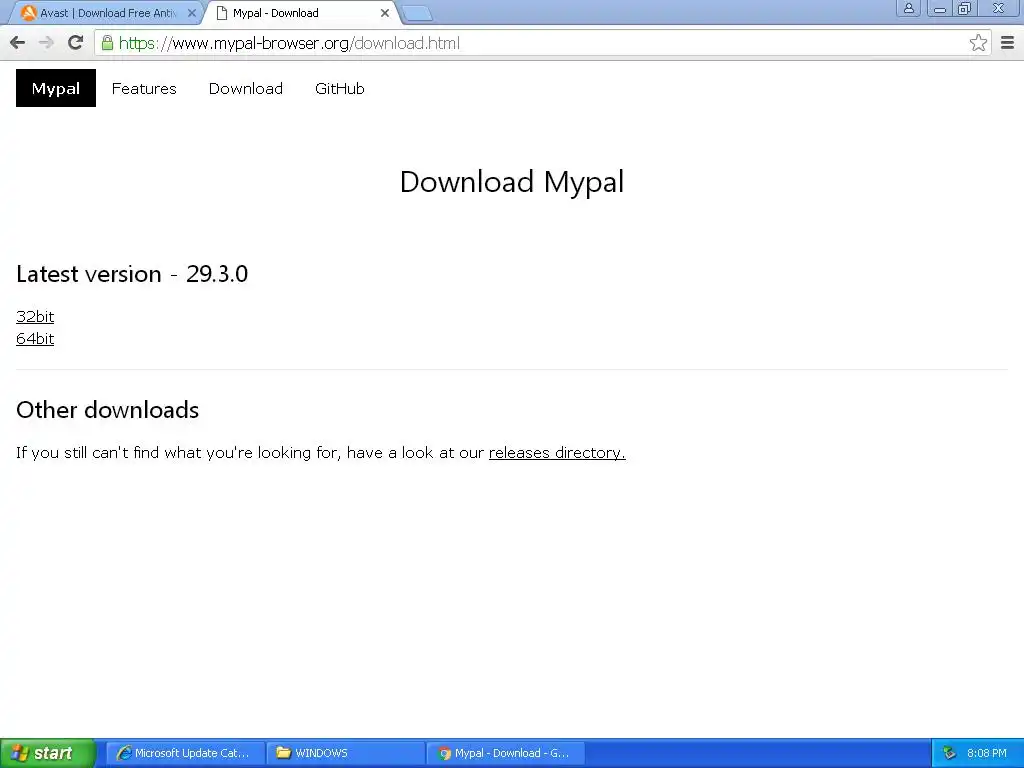Open the GitHub nav item

(x=340, y=88)
